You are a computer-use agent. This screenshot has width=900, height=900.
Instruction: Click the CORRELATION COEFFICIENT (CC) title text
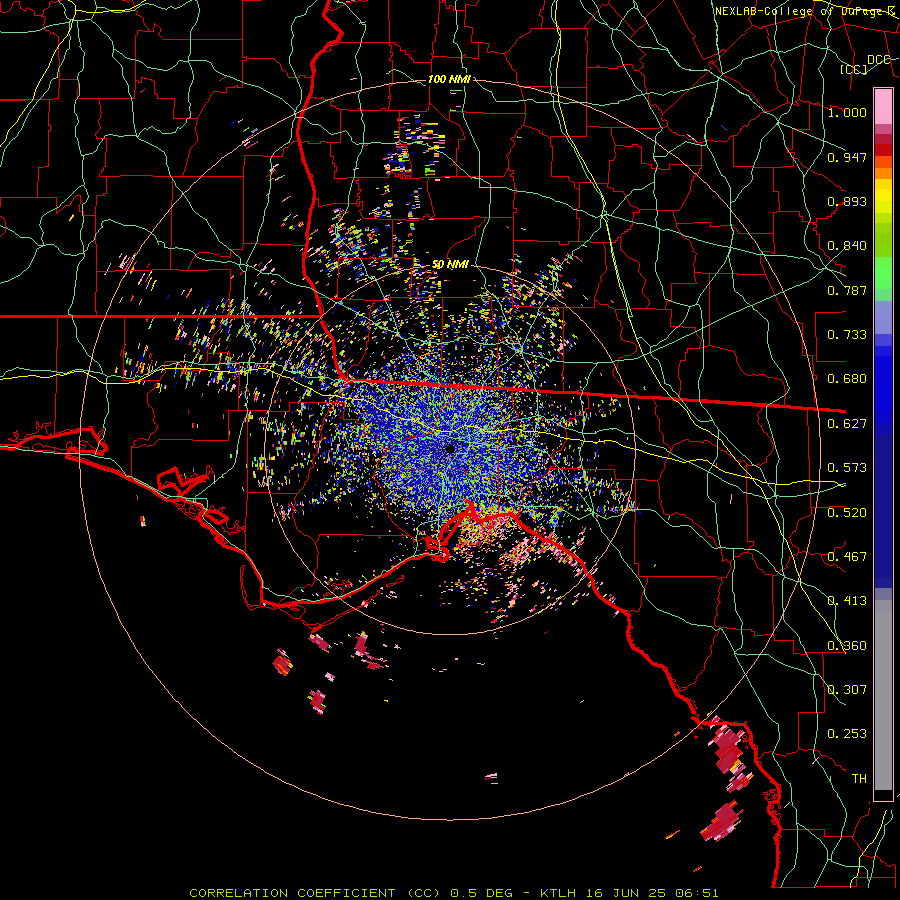pyautogui.click(x=315, y=893)
